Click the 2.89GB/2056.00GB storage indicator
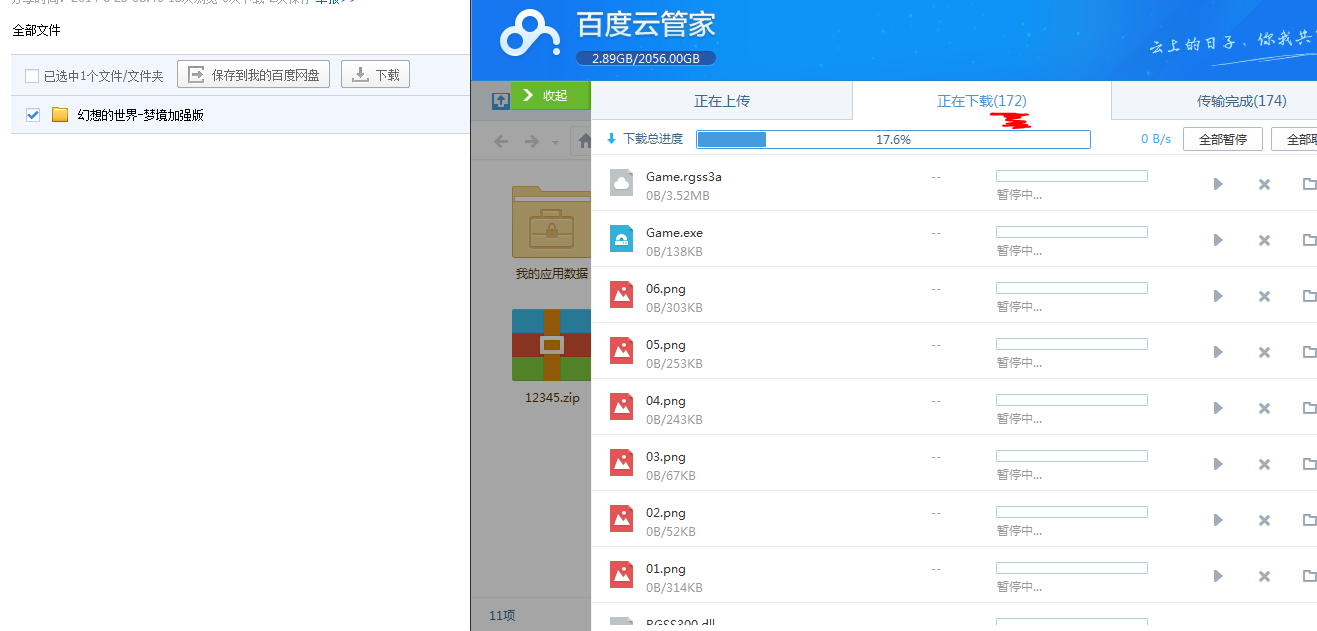The image size is (1317, 631). point(646,58)
